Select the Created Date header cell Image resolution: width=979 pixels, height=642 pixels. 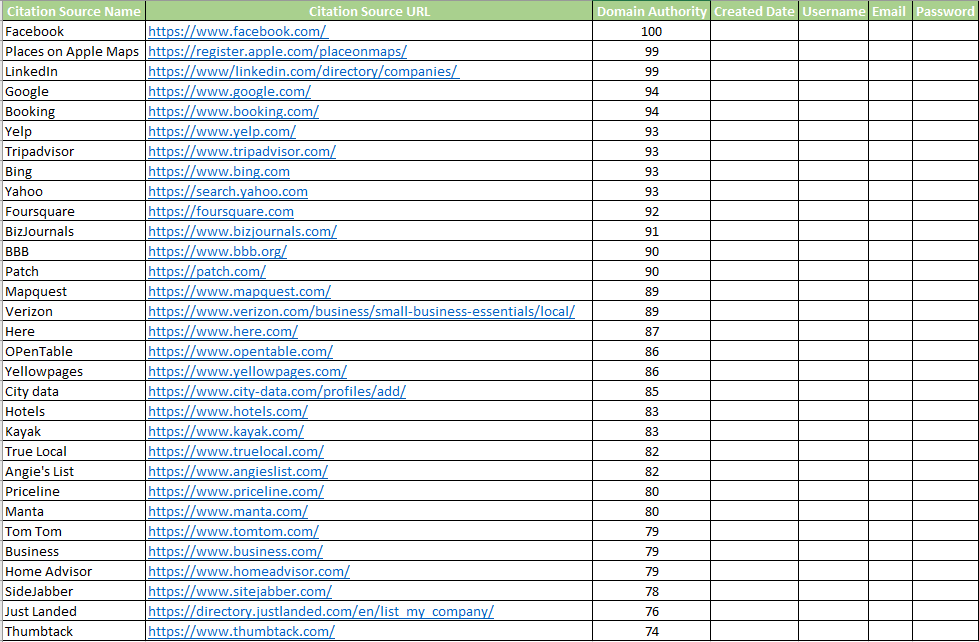click(754, 11)
